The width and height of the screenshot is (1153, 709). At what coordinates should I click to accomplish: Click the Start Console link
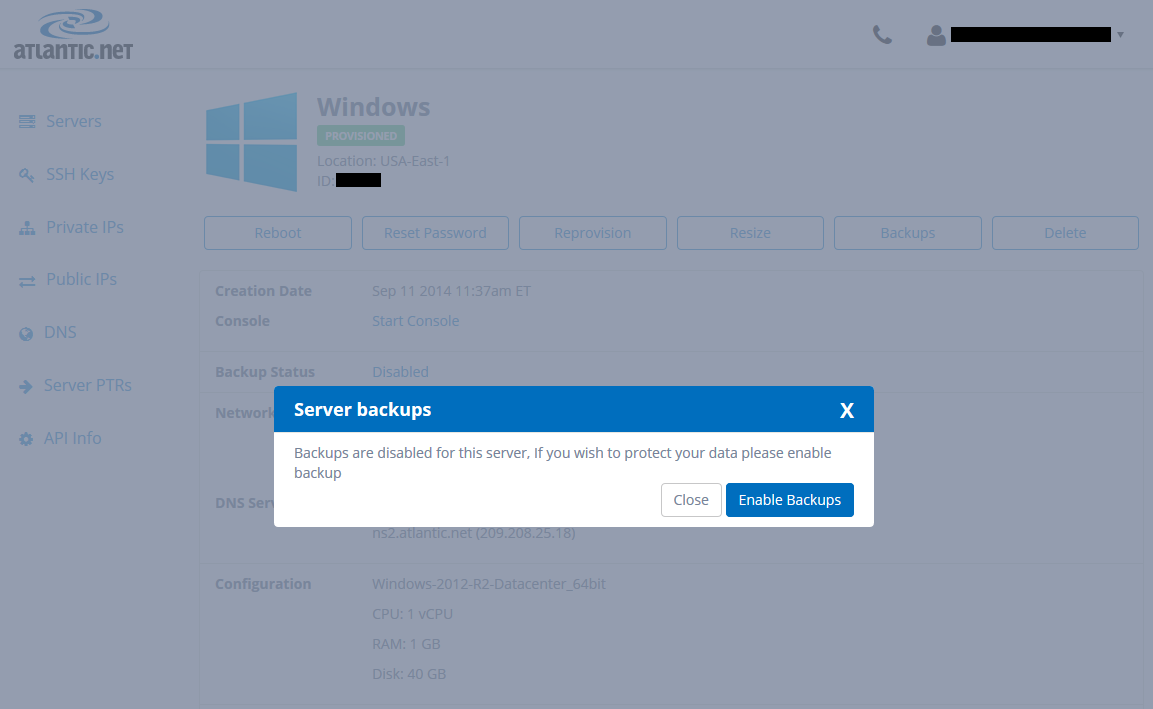click(x=415, y=321)
